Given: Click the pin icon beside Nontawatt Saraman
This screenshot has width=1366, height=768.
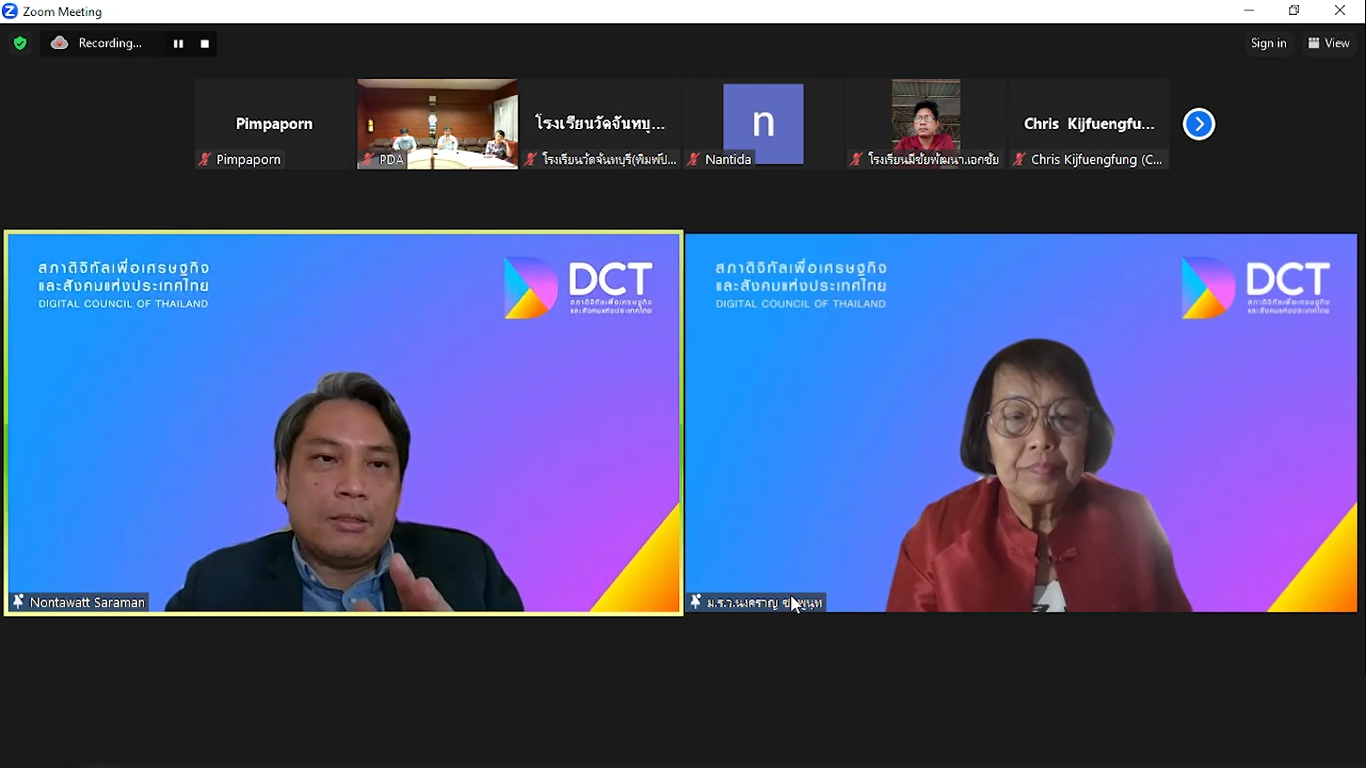Looking at the screenshot, I should coord(18,602).
